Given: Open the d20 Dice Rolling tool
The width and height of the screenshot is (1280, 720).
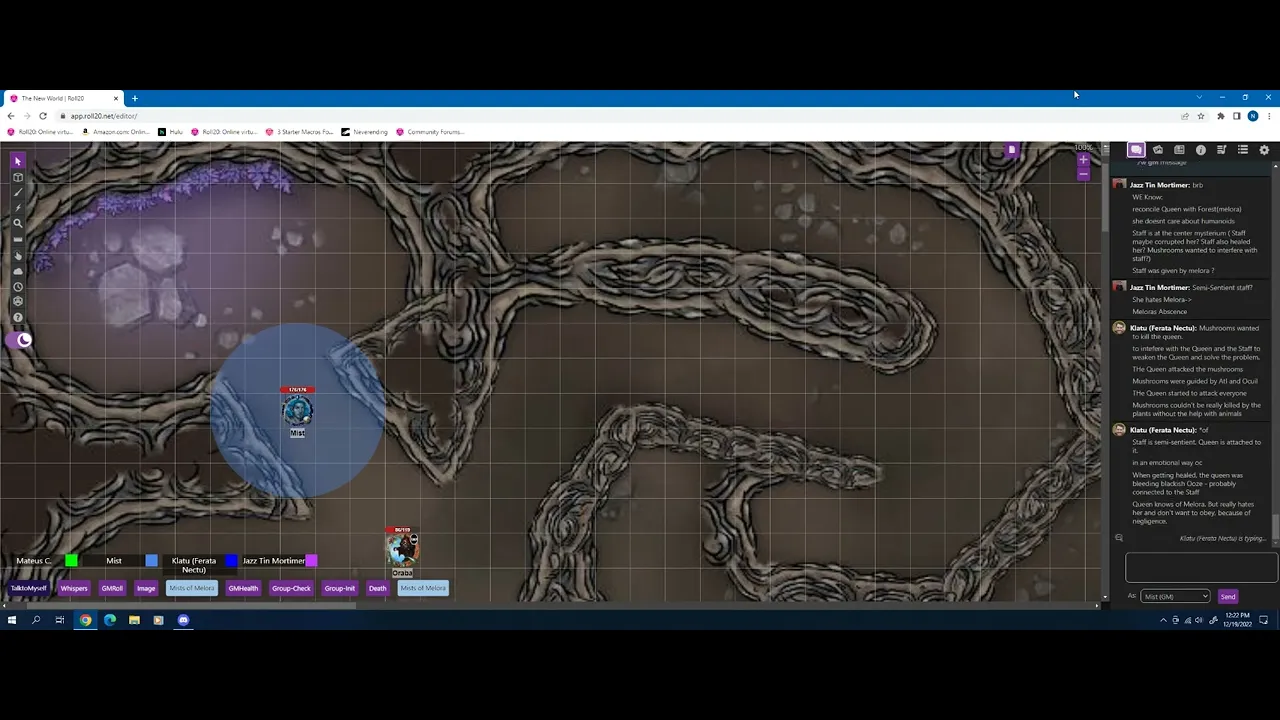Looking at the screenshot, I should pos(18,302).
